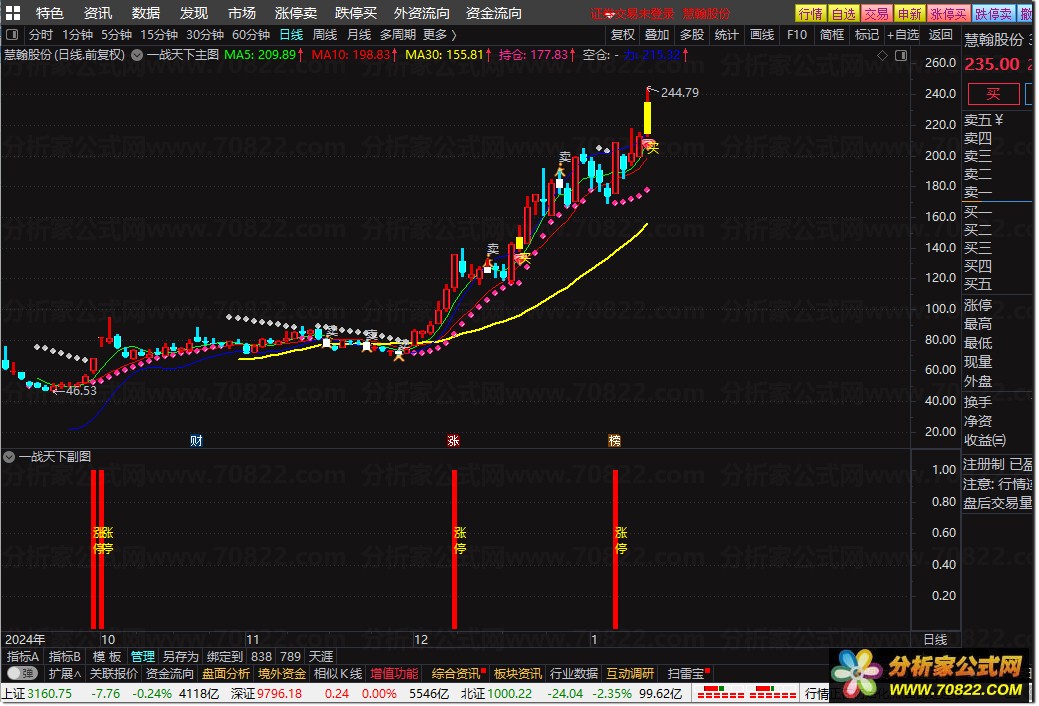Click the pink 交易 button
This screenshot has width=1039, height=706.
pos(876,13)
